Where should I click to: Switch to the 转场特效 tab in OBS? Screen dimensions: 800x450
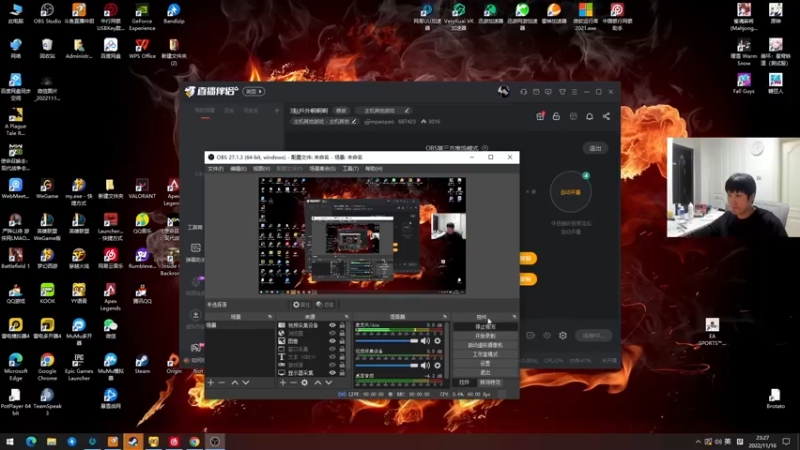pyautogui.click(x=490, y=382)
